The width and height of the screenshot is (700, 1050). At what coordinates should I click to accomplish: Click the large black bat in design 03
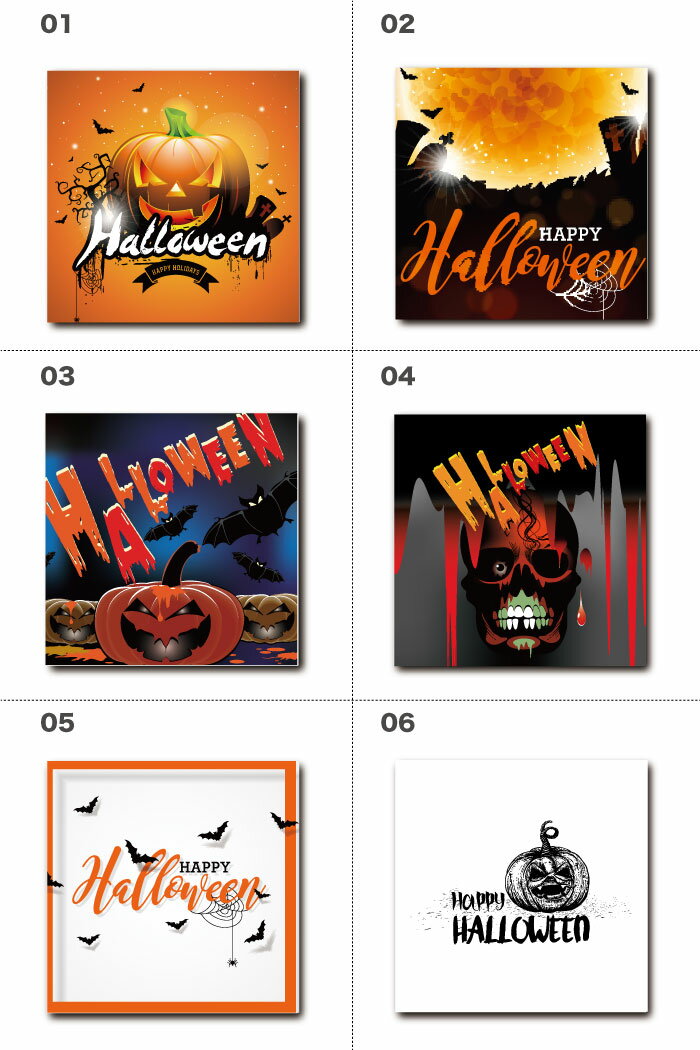[x=251, y=509]
